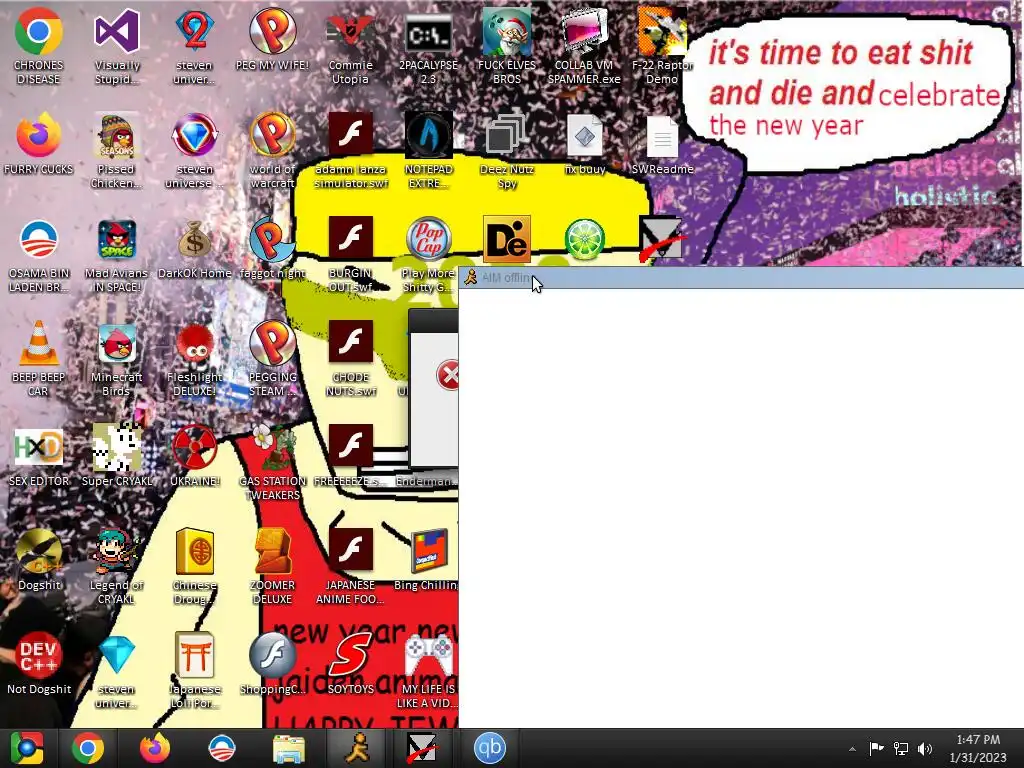The width and height of the screenshot is (1024, 768).
Task: Select the Pissed Chicken Angry Birds Seasons icon
Action: tap(117, 136)
